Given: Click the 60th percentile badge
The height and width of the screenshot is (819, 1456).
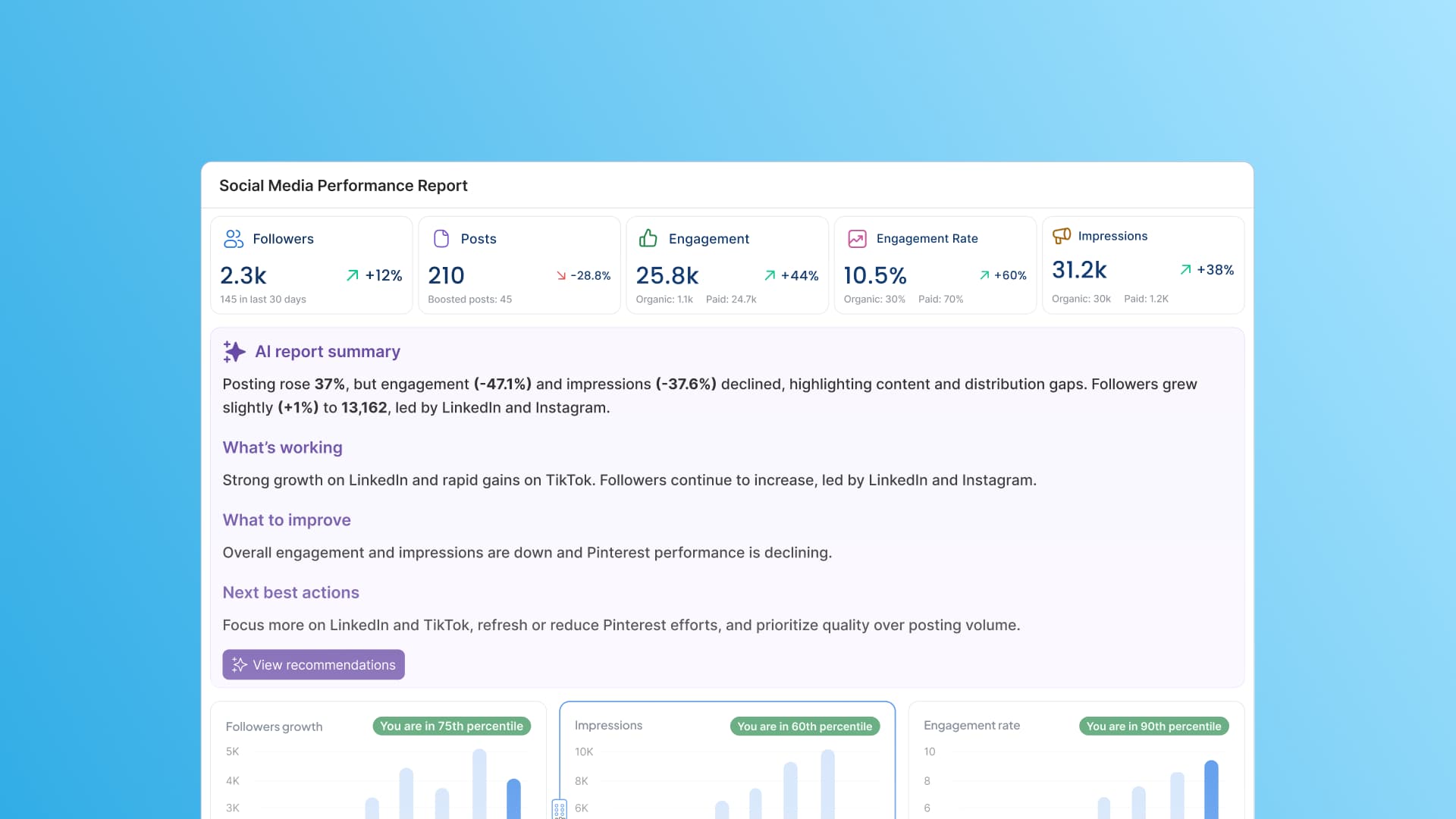Looking at the screenshot, I should [x=805, y=726].
